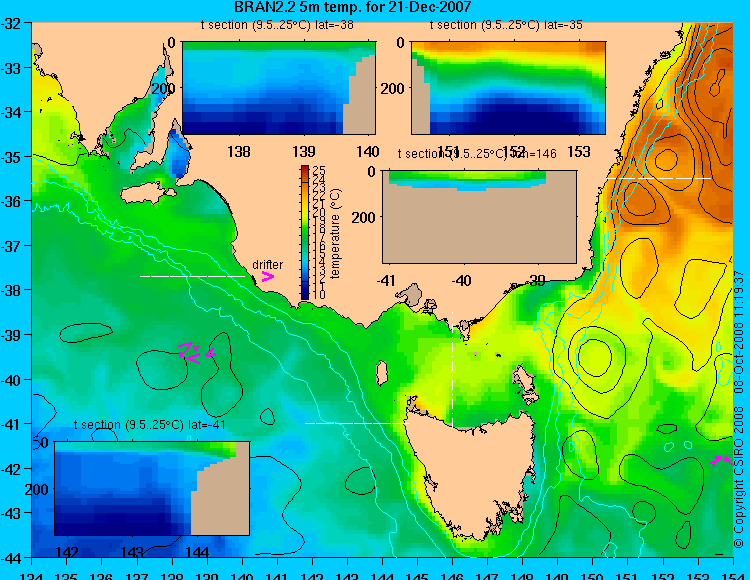Click the -43 latitude axis label
Screen dimensions: 750x580
point(11,514)
